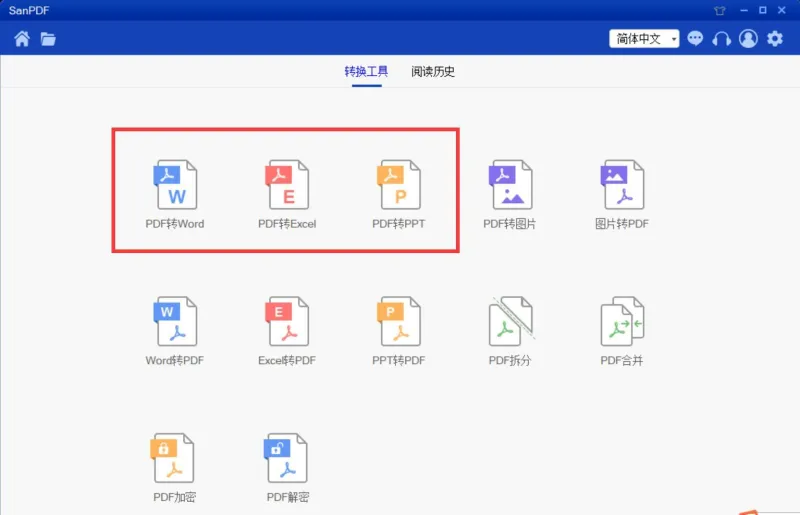Launch the PDF合并 merge tool
Screen dimensions: 800x515
coord(622,322)
